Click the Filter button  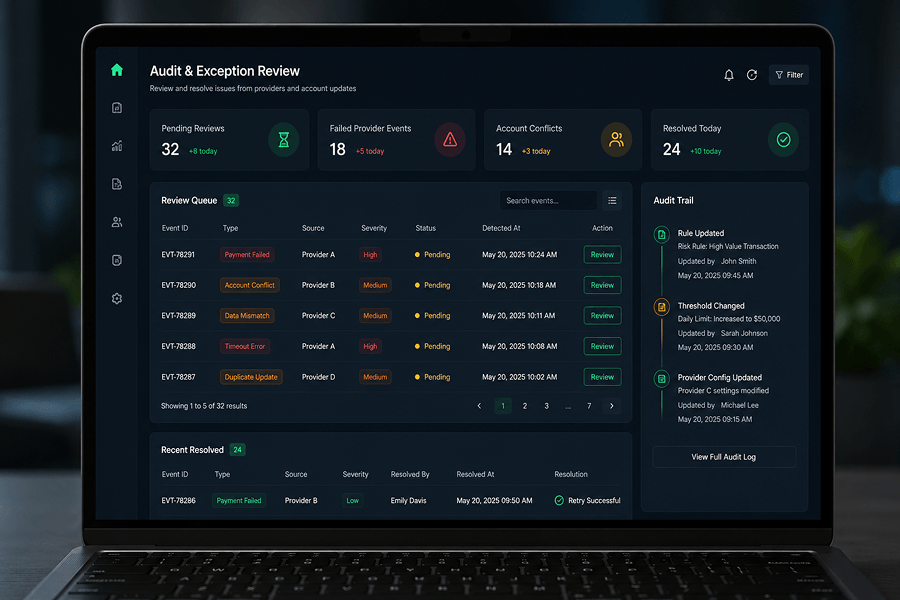click(x=789, y=75)
